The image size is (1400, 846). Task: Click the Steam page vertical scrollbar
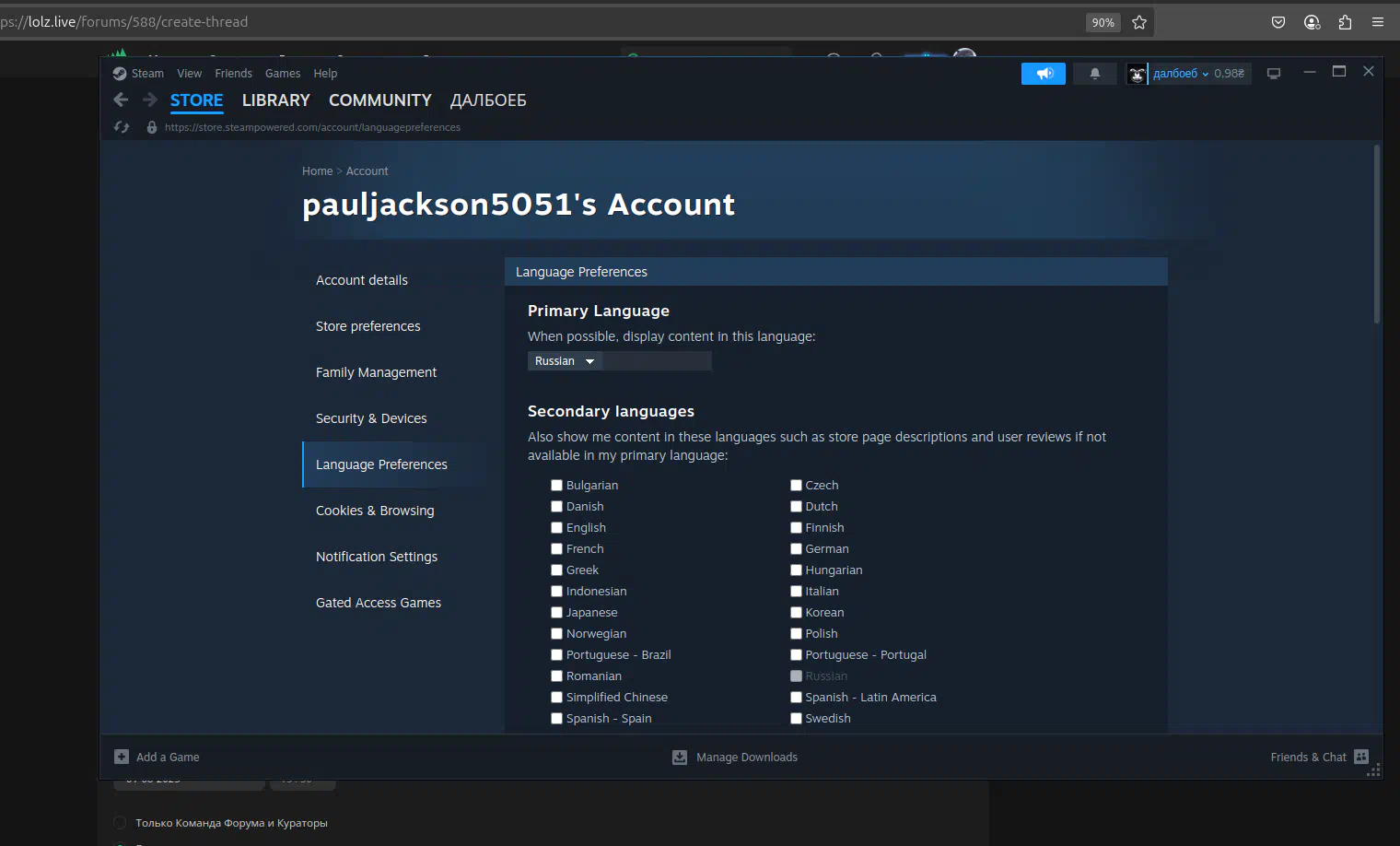1377,234
